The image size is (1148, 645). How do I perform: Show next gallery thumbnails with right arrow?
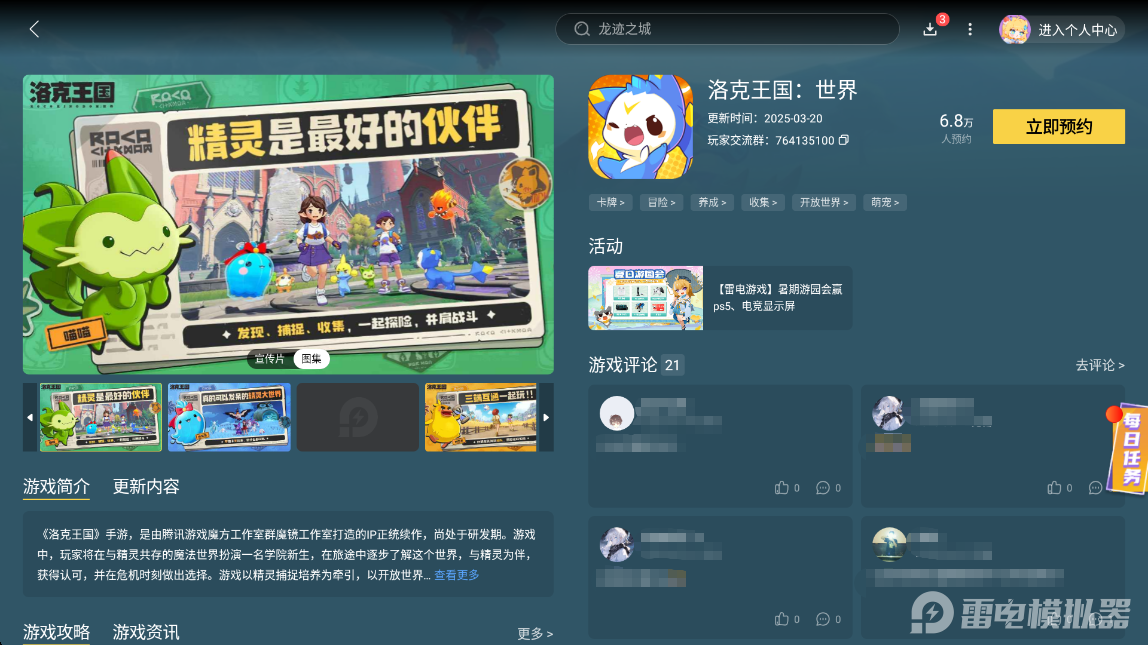point(546,417)
